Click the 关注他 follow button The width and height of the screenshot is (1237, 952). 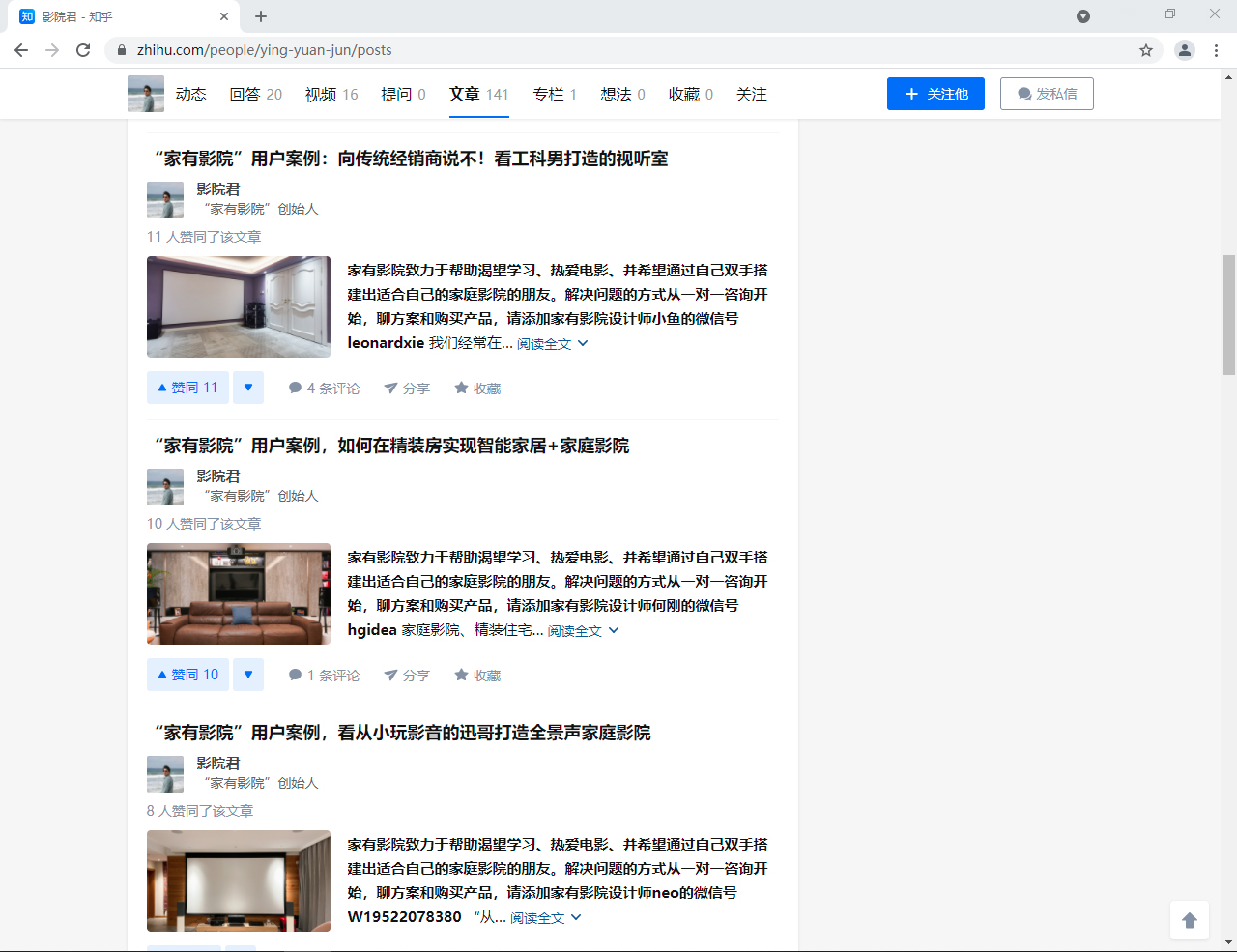click(x=935, y=94)
